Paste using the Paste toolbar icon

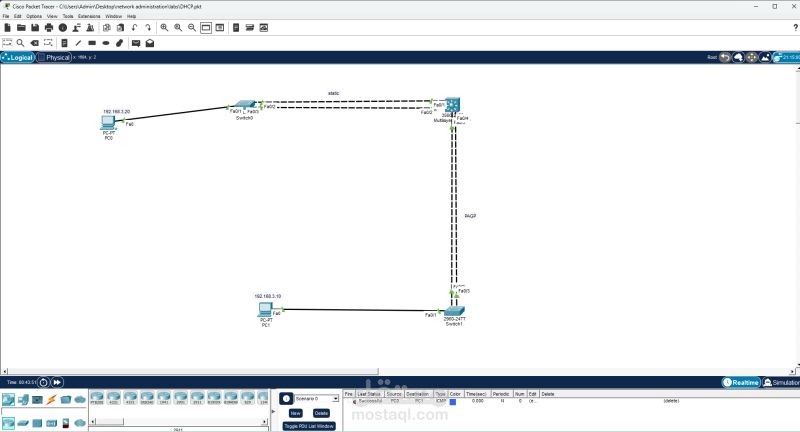[x=120, y=28]
